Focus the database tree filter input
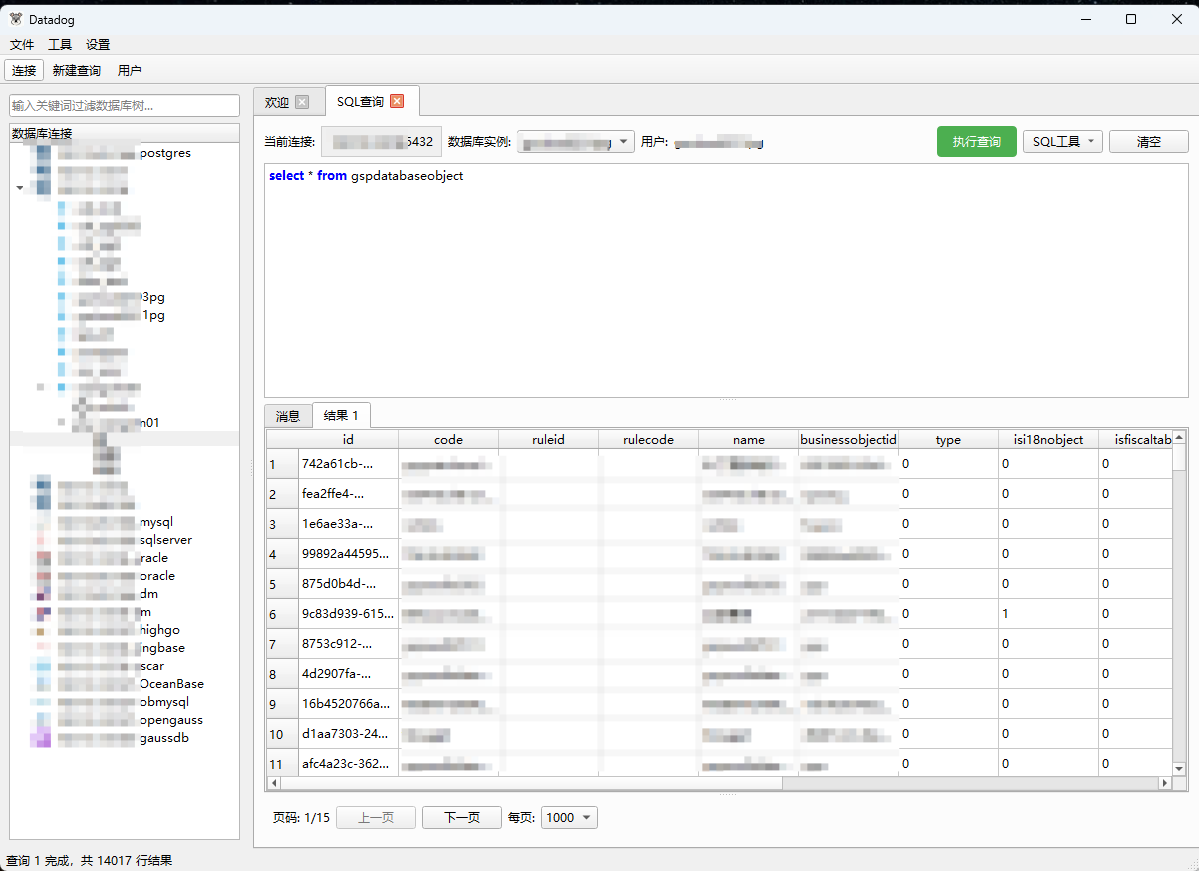This screenshot has width=1199, height=871. (x=124, y=106)
